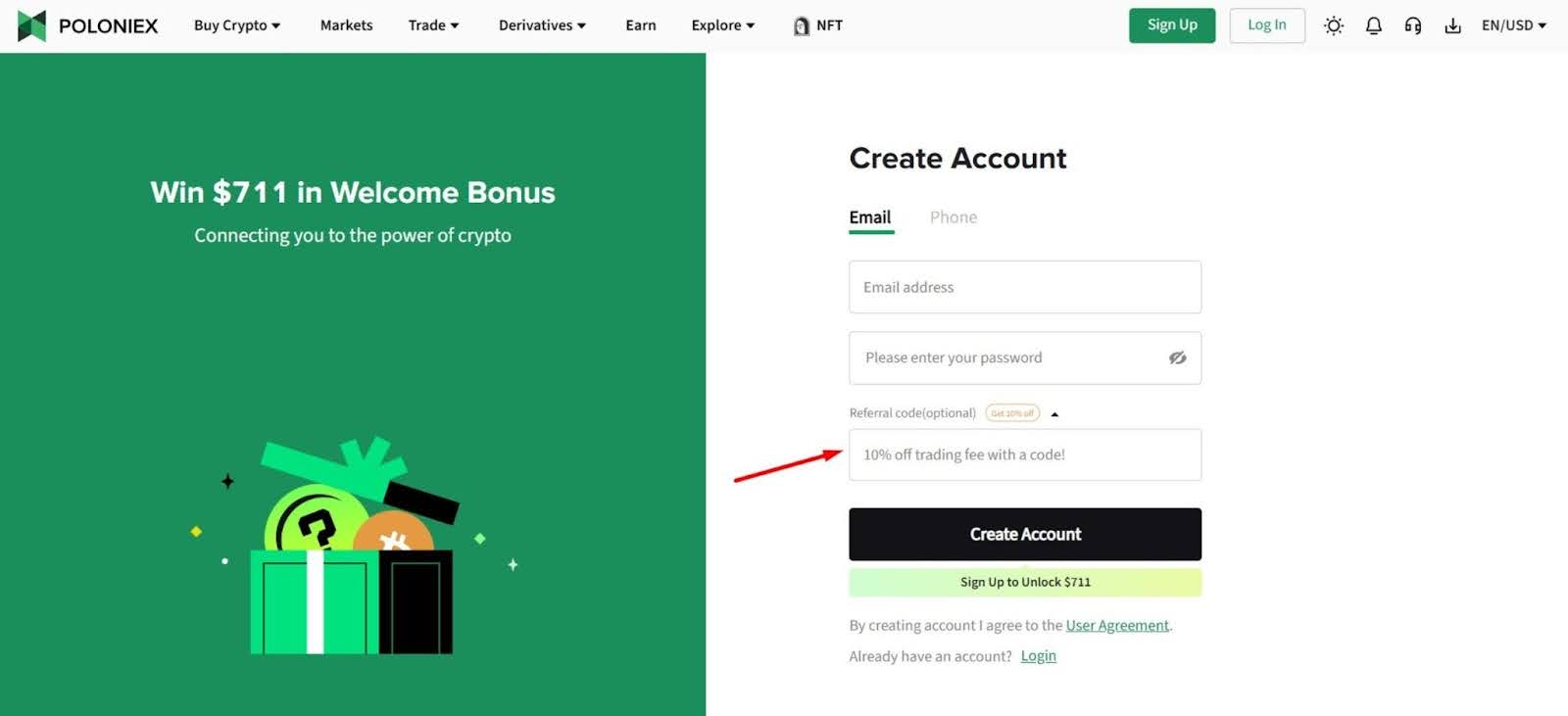Switch to the Phone tab

tap(953, 217)
